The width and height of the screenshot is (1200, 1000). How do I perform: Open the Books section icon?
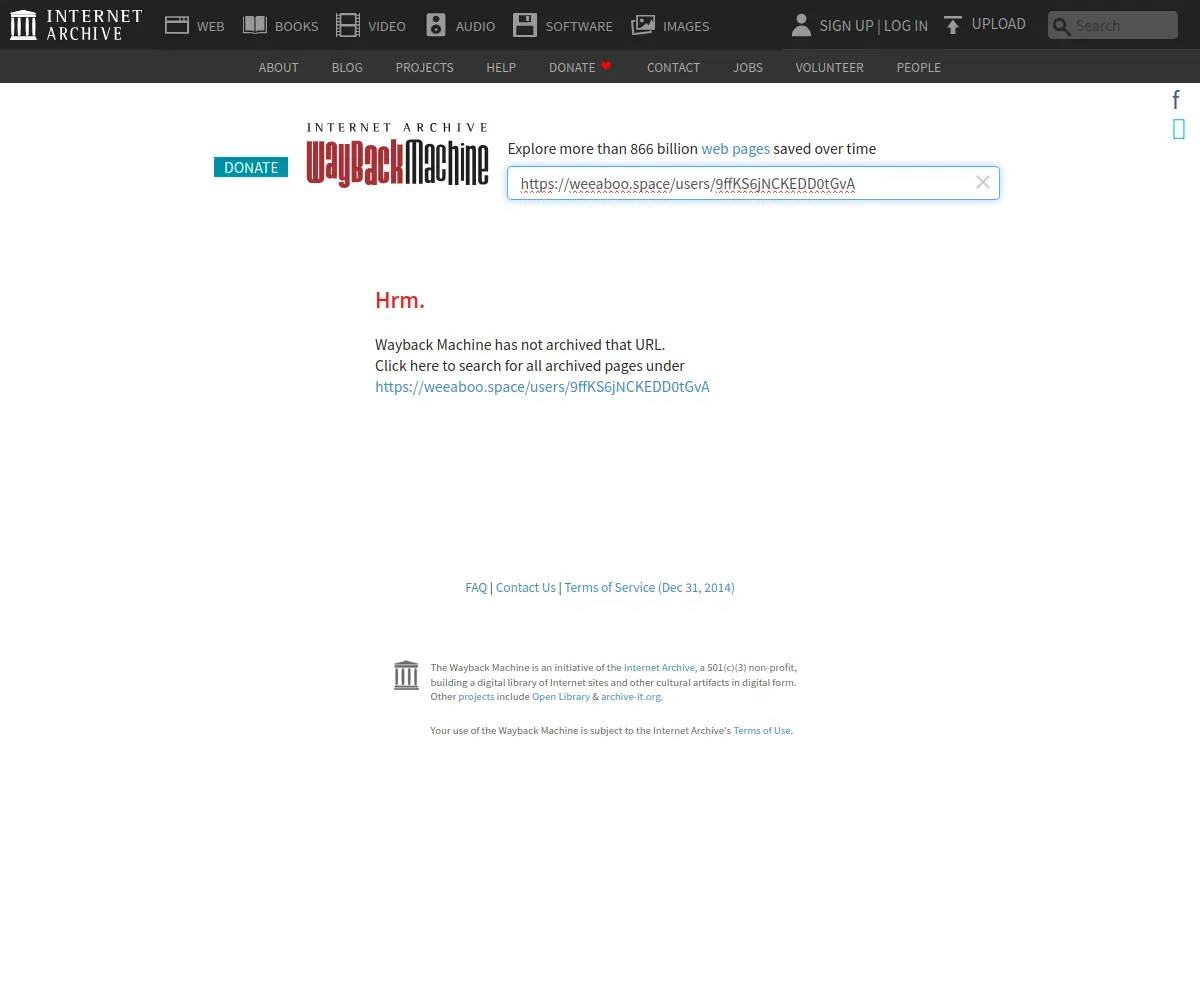click(x=255, y=25)
